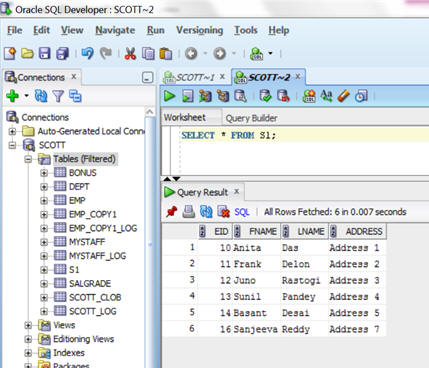Run the statement with the green arrow

[170, 96]
